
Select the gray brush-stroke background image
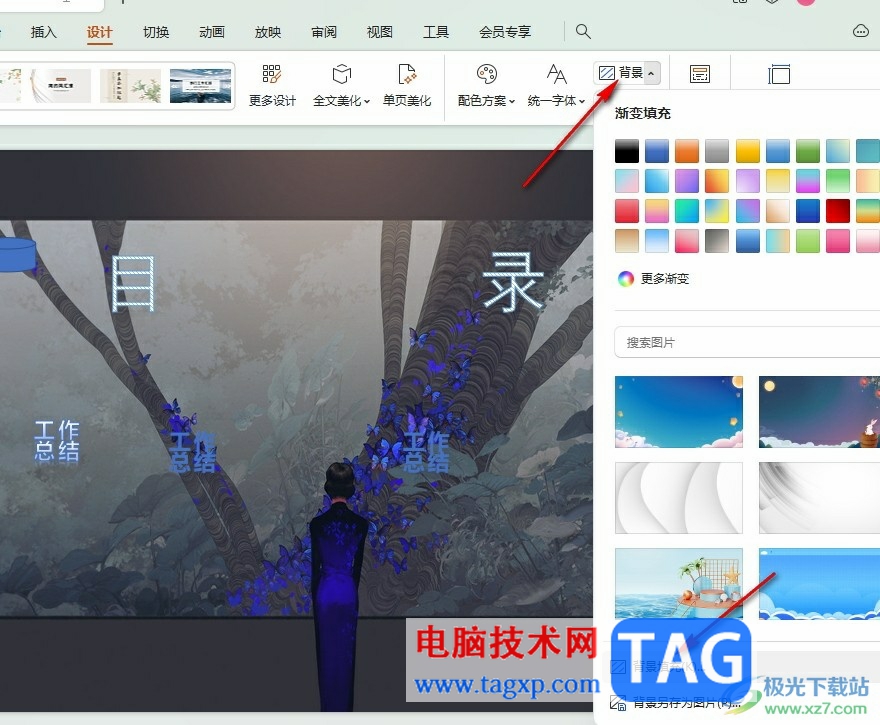(819, 498)
